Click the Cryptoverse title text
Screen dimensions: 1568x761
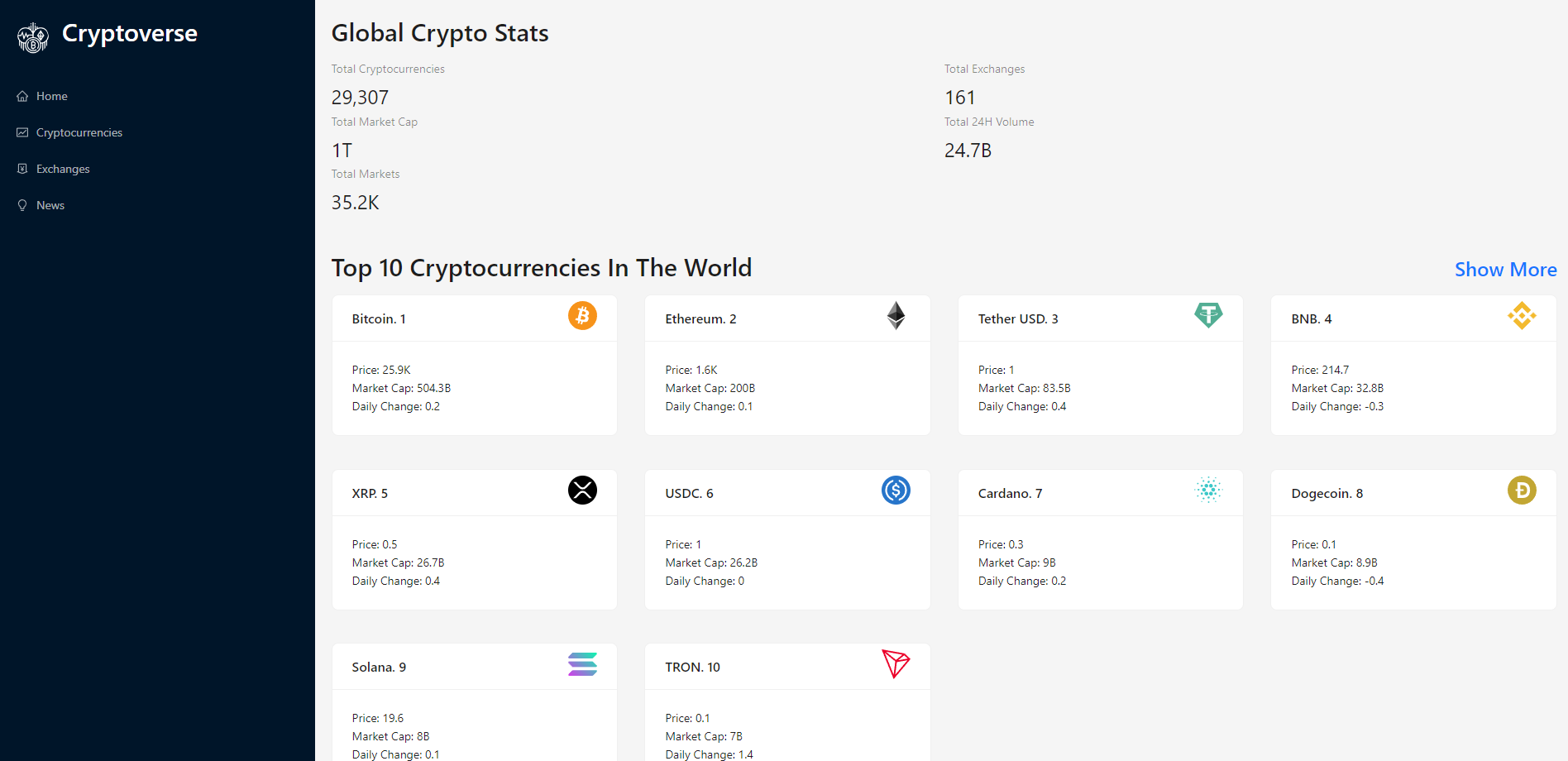click(x=130, y=33)
